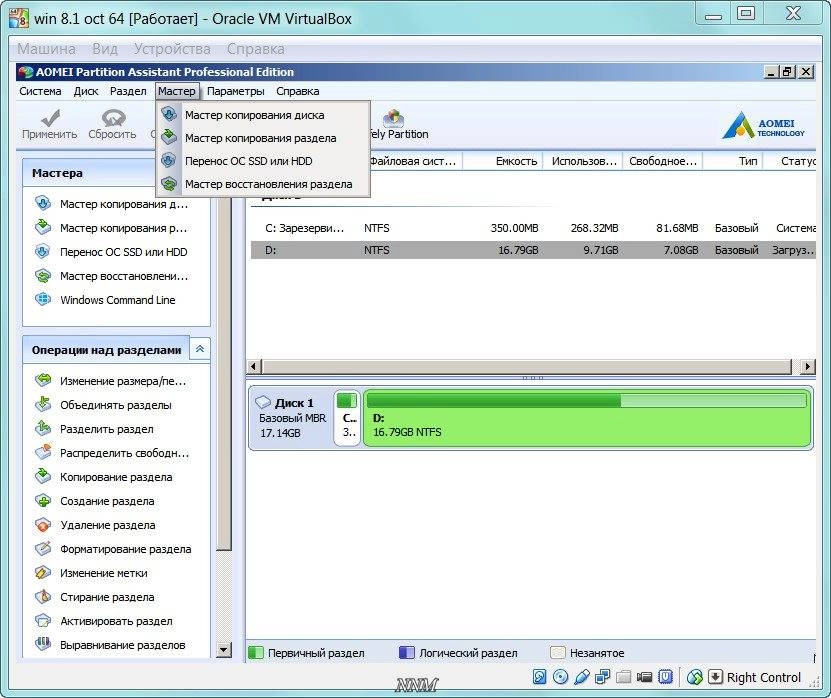Select the C: Зарезервировано row in the partition list
This screenshot has width=831, height=698.
tap(533, 228)
